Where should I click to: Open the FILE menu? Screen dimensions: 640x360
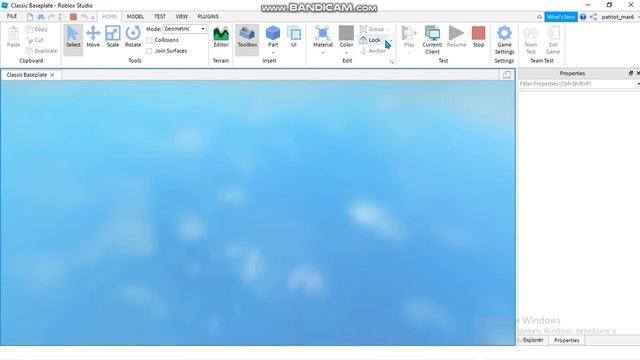(12, 16)
